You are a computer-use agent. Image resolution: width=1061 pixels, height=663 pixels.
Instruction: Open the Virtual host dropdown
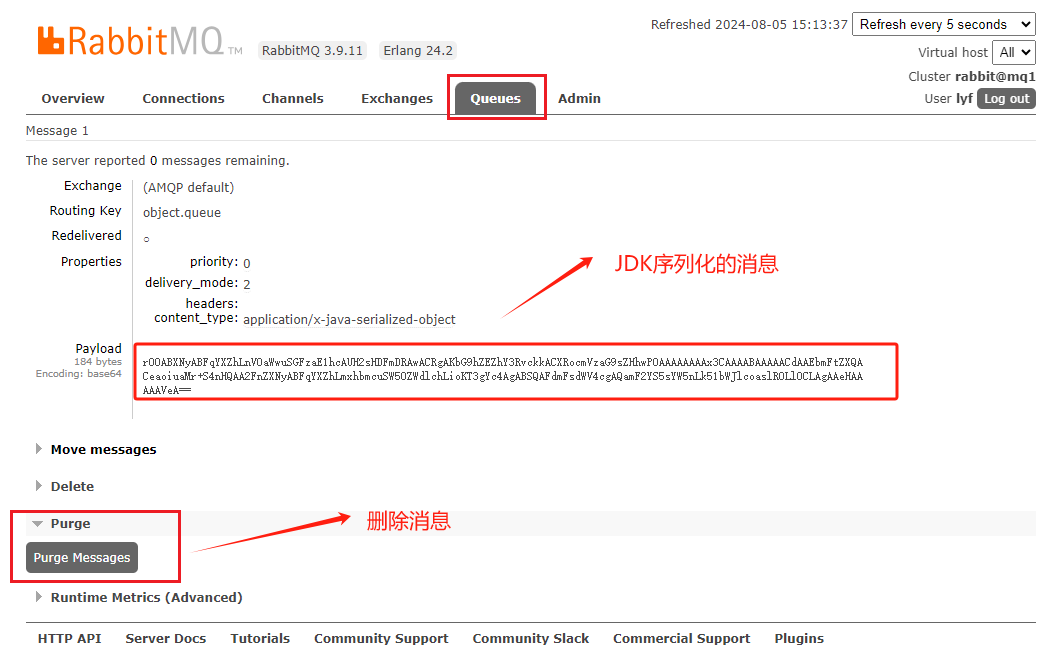1014,52
